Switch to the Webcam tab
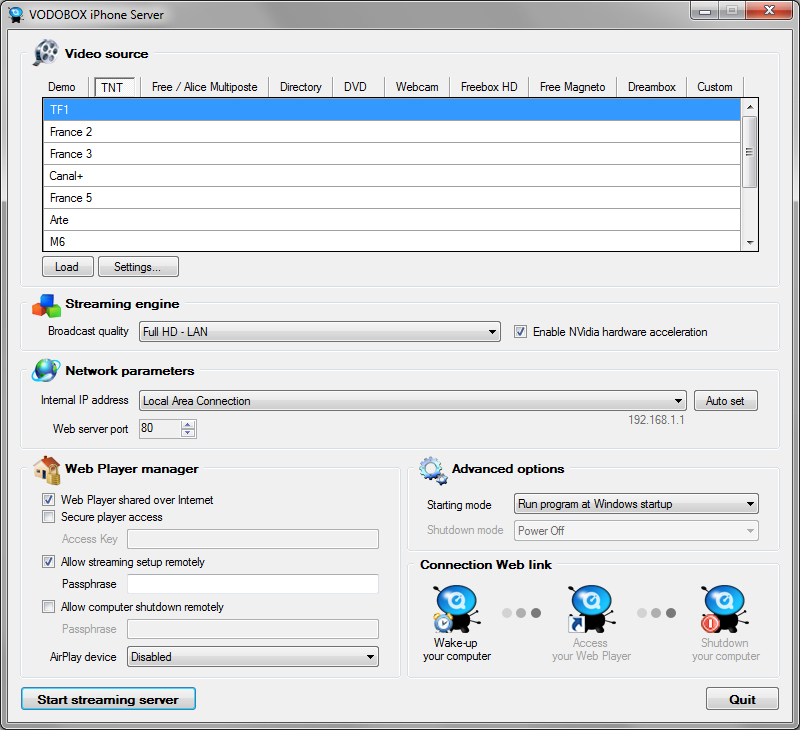 pos(417,87)
